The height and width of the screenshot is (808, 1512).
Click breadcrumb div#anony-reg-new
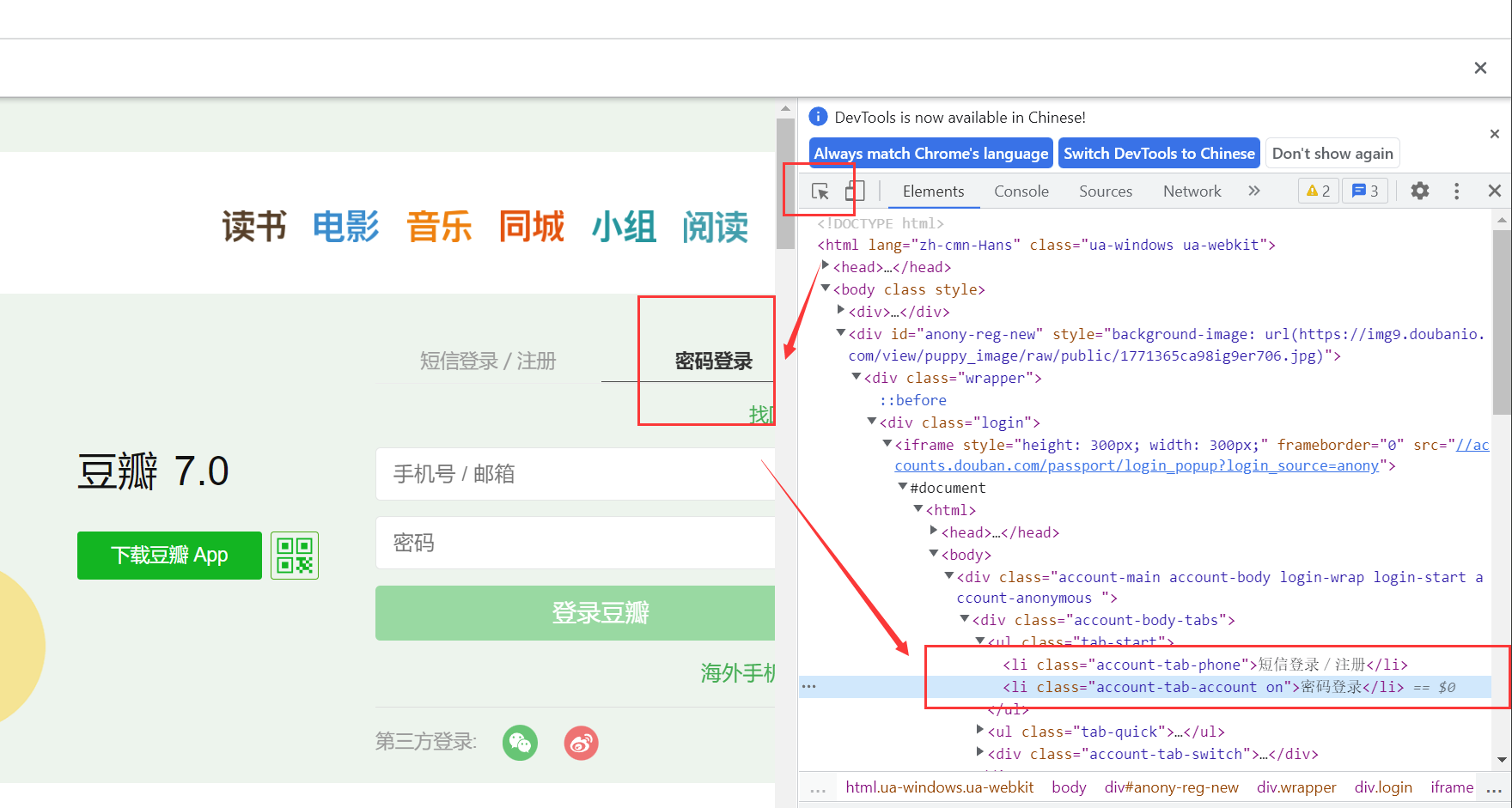click(1171, 787)
